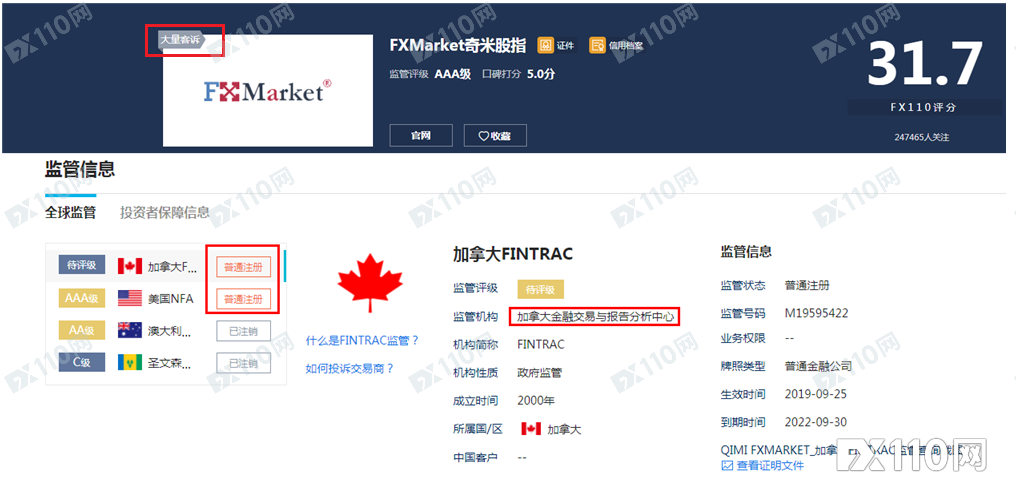Click 已注销 badge in the 圣文森 row
Image resolution: width=1016 pixels, height=495 pixels.
click(243, 363)
